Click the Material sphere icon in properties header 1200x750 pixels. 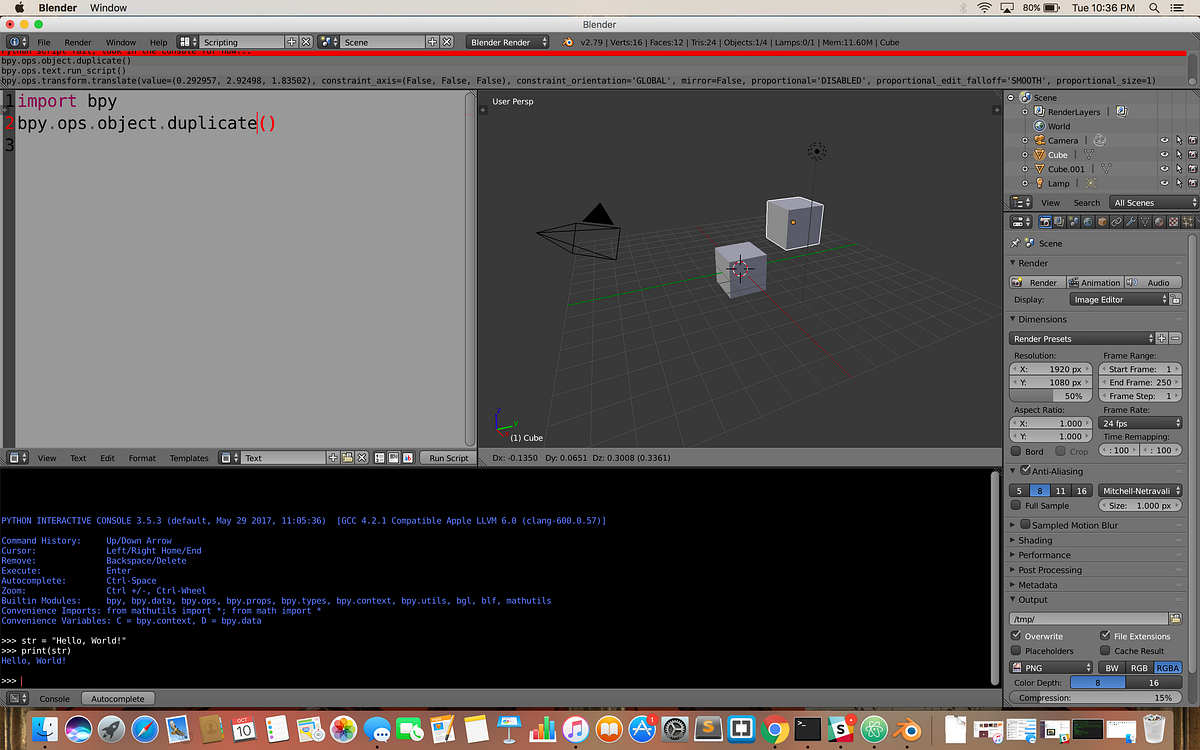point(1159,222)
